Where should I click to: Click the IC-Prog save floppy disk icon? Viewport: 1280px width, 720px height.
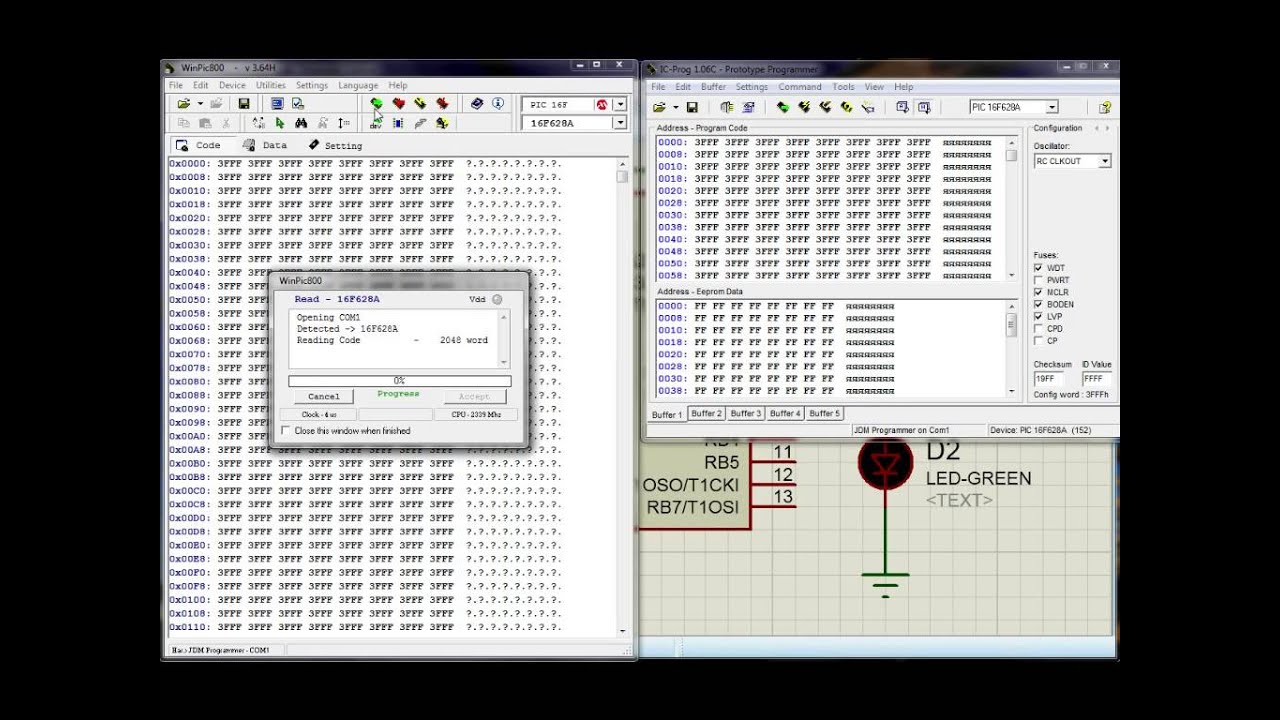click(x=691, y=107)
